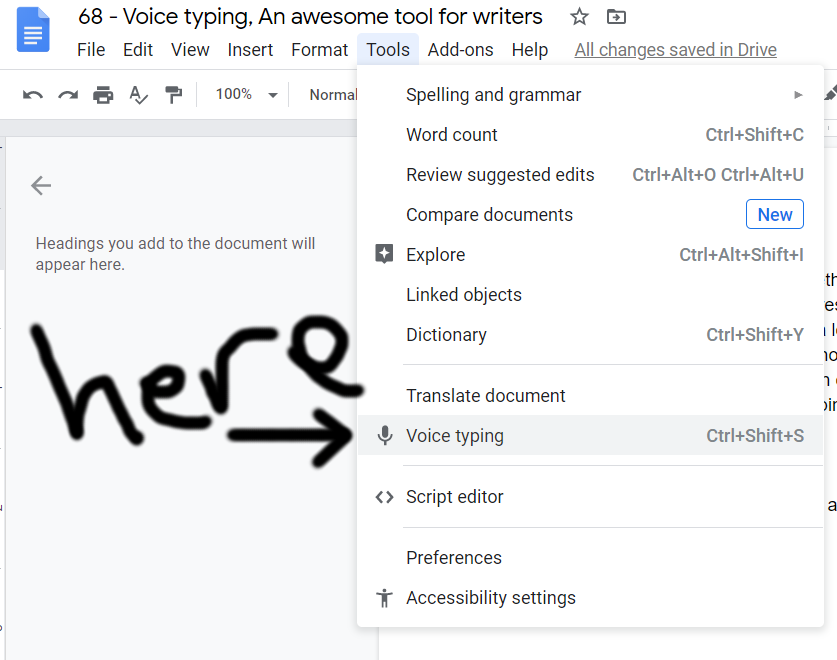This screenshot has height=660, width=837.
Task: Select Review suggested edits
Action: point(590,175)
